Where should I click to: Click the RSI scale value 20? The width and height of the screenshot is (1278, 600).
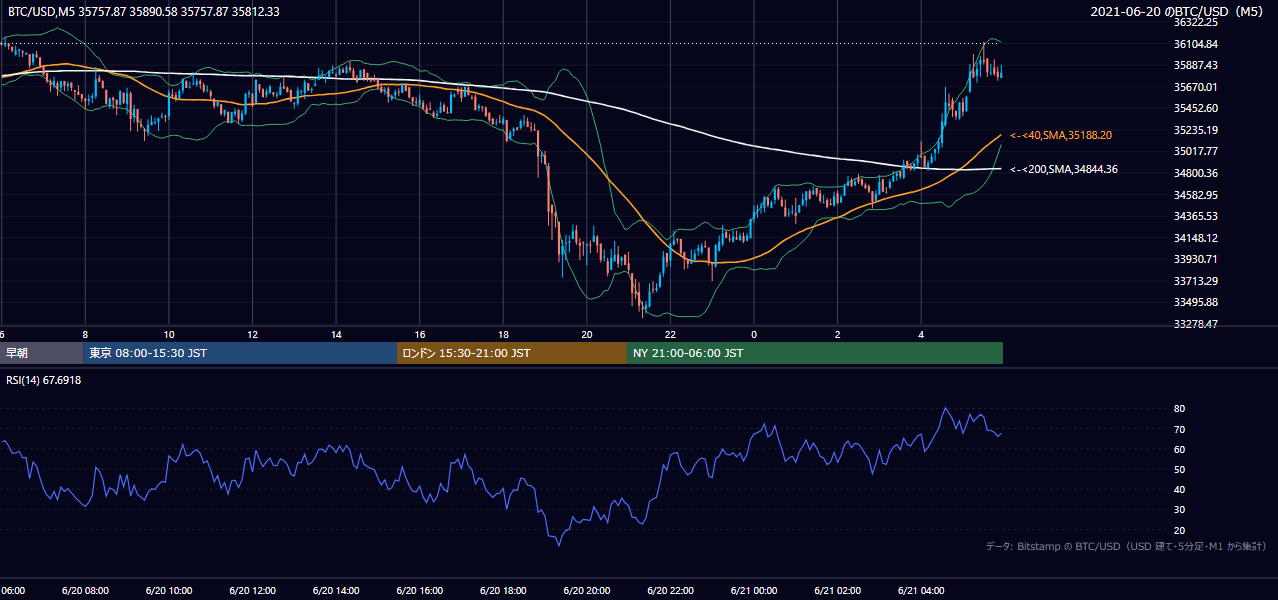tap(1180, 530)
